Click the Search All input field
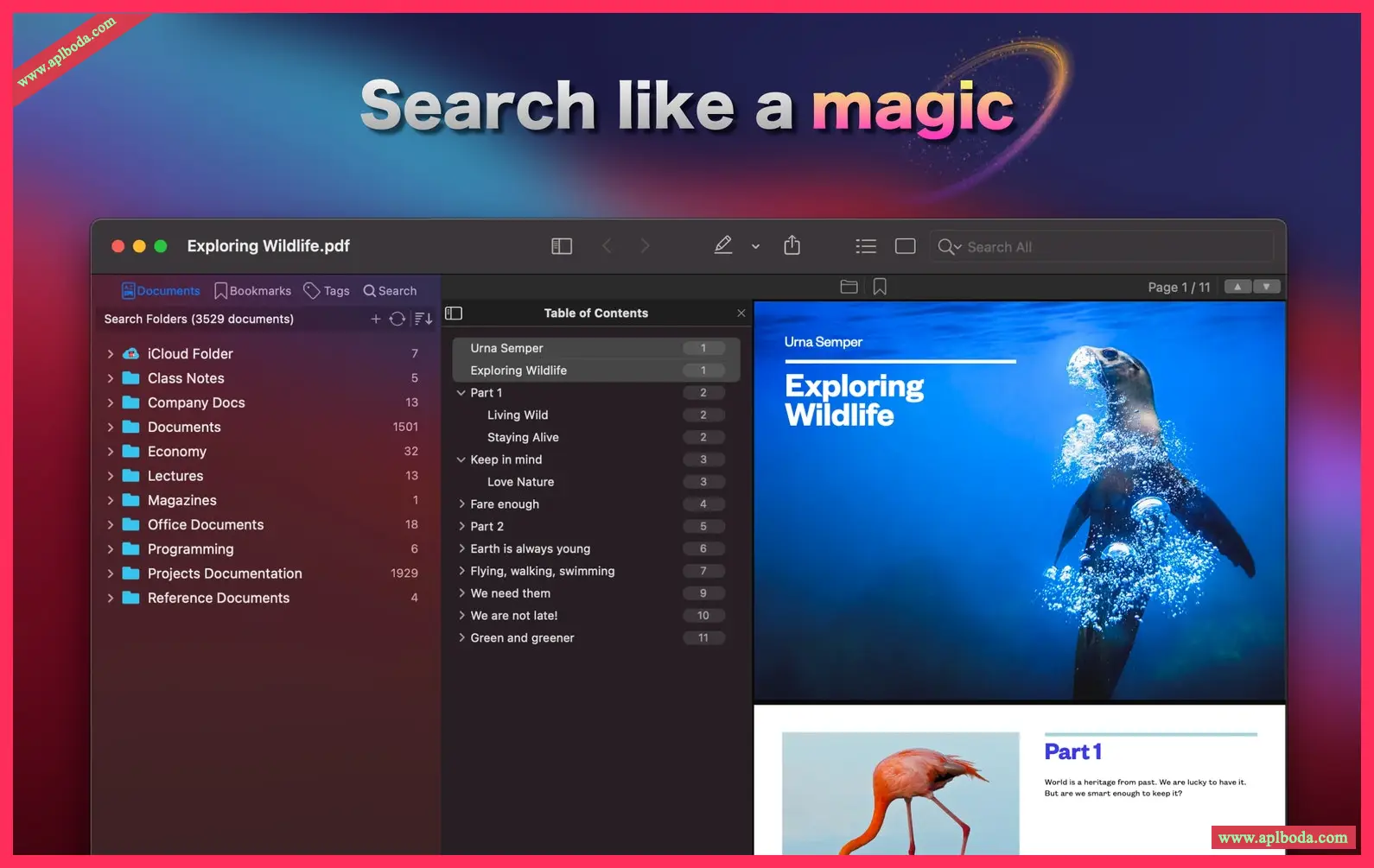This screenshot has width=1374, height=868. pyautogui.click(x=1102, y=247)
